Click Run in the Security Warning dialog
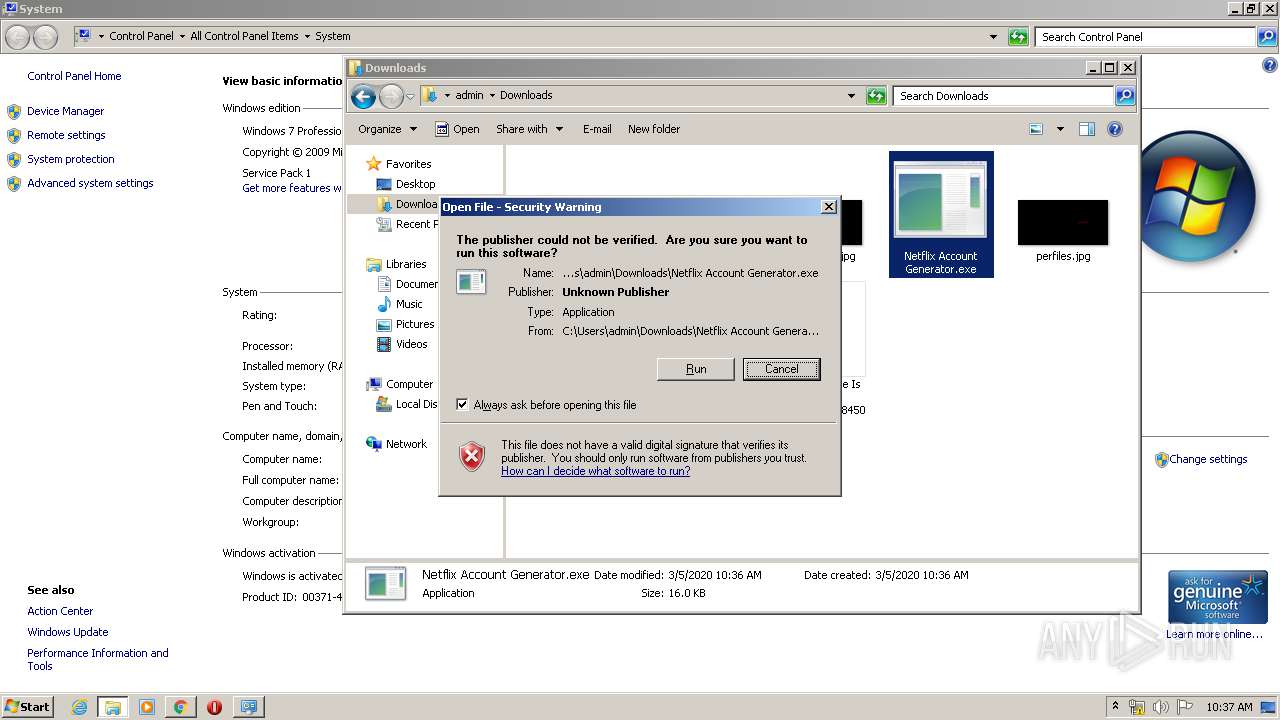 [696, 369]
